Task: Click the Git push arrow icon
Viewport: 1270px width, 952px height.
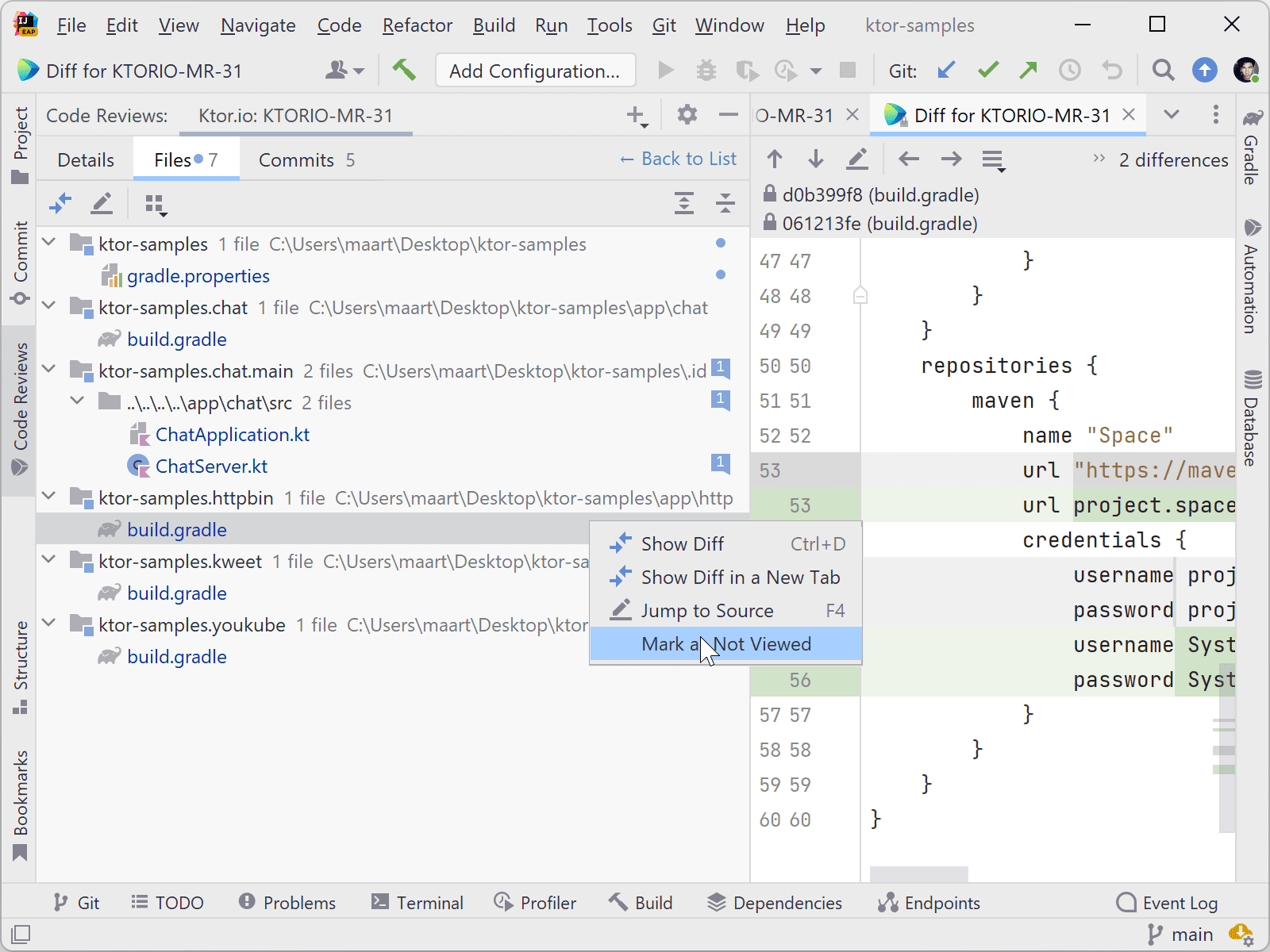Action: (x=1029, y=71)
